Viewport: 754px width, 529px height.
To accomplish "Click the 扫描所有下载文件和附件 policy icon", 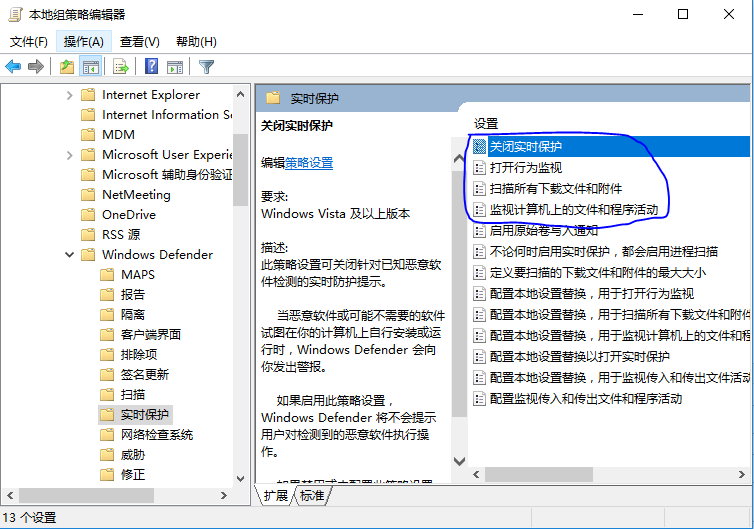I will [x=479, y=189].
